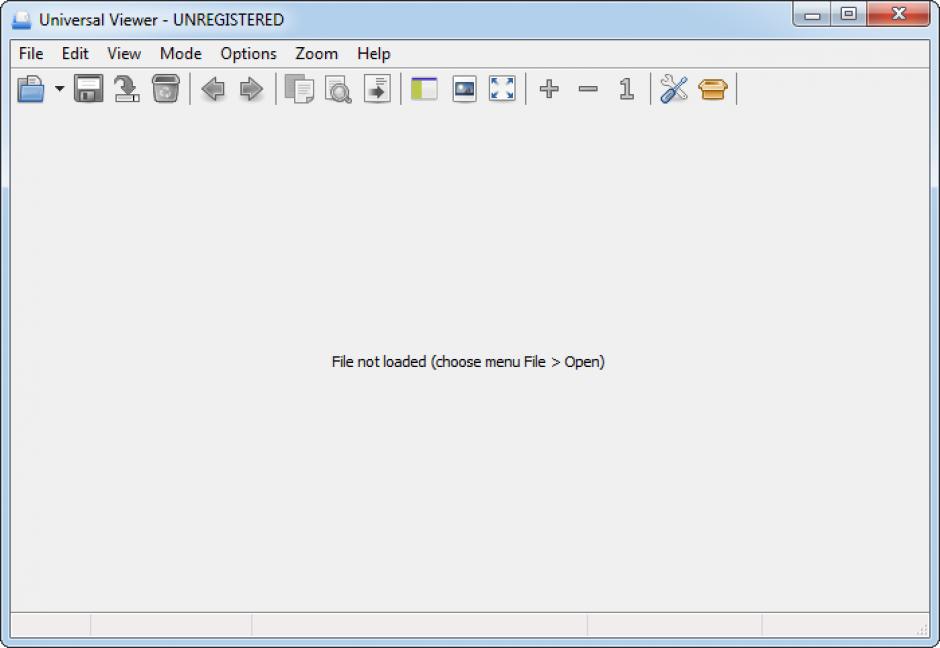The height and width of the screenshot is (648, 940).
Task: Minimize the Universal Viewer window
Action: 812,14
